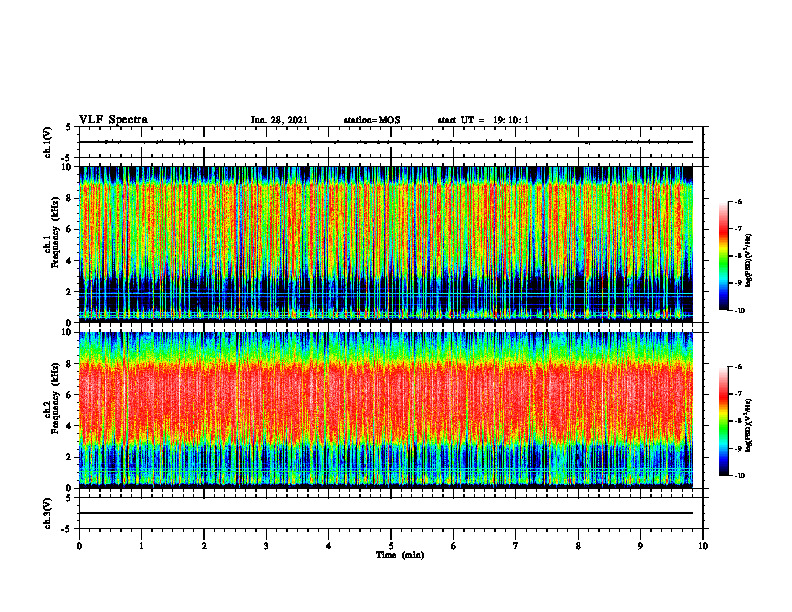Click time axis tick label "4"

point(328,546)
